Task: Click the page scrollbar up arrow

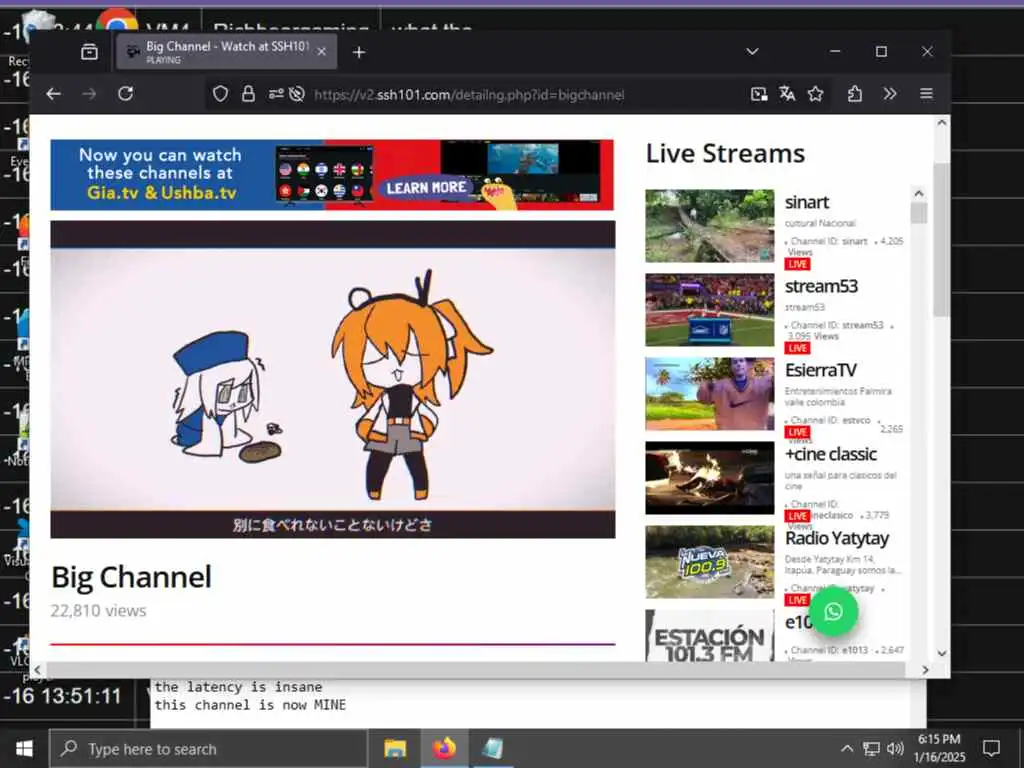Action: (942, 123)
